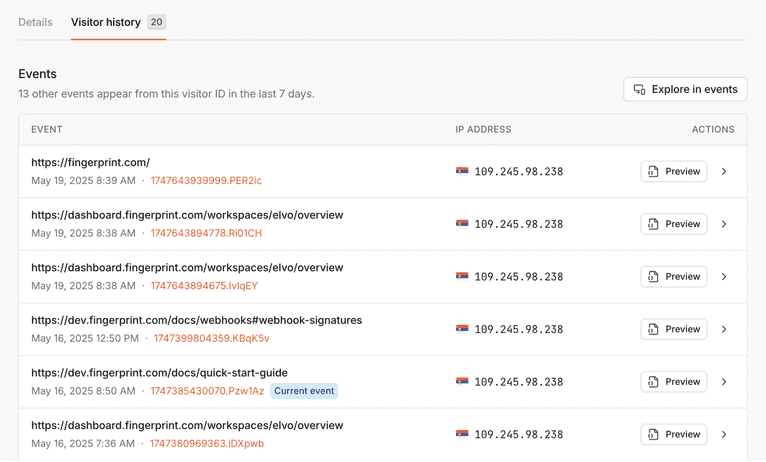Image resolution: width=766 pixels, height=462 pixels.
Task: Click the flag icon in the last event row
Action: point(462,434)
